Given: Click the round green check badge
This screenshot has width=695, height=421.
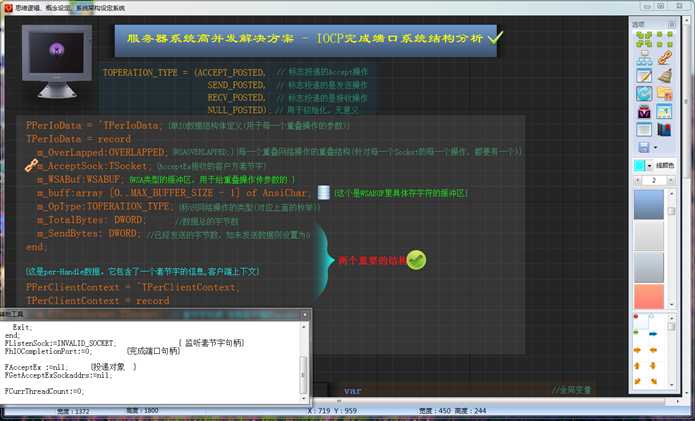Looking at the screenshot, I should [416, 260].
